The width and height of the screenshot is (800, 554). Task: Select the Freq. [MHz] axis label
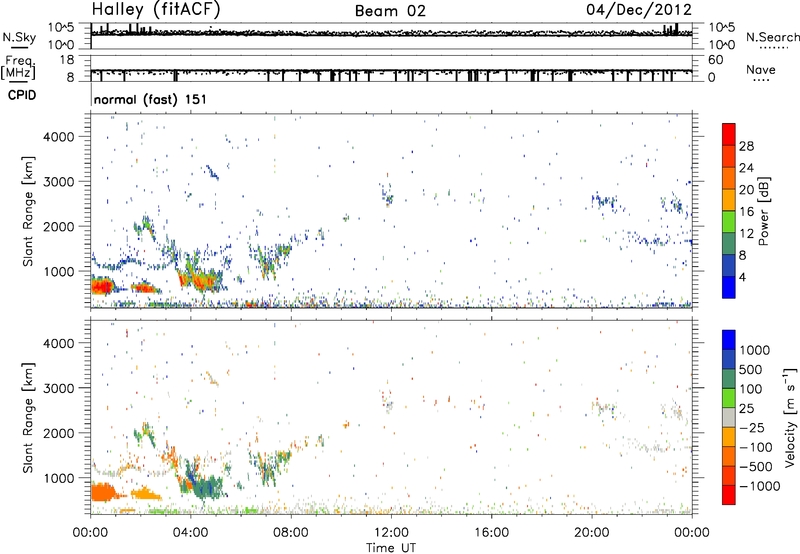coord(18,67)
